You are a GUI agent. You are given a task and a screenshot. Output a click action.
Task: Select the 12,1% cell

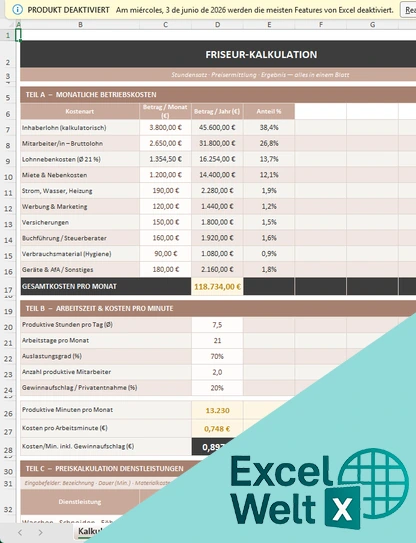click(269, 175)
